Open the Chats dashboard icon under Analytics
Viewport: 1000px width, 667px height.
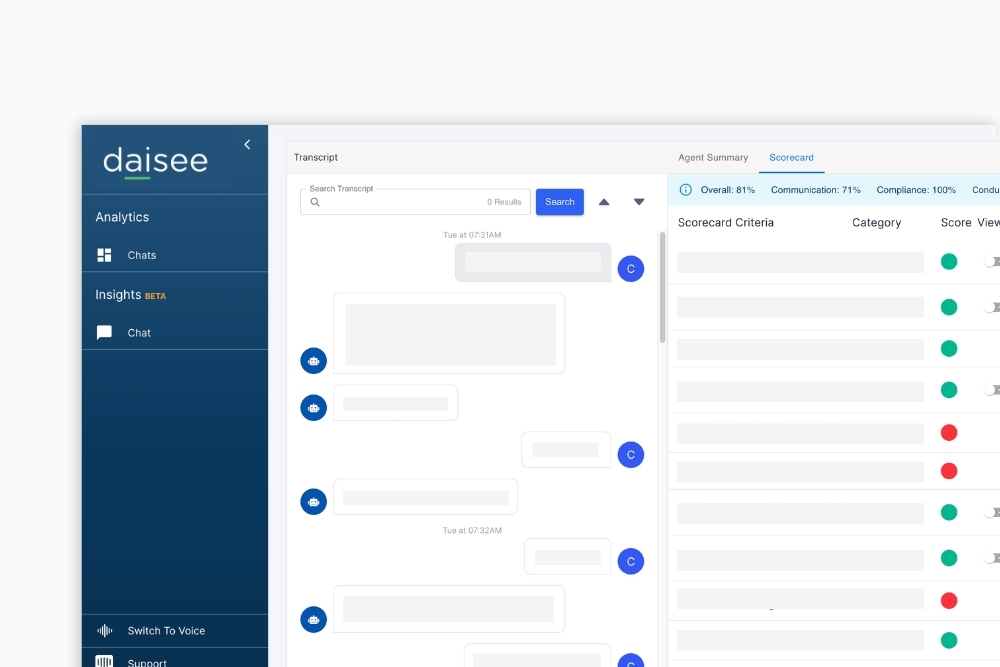tap(104, 255)
